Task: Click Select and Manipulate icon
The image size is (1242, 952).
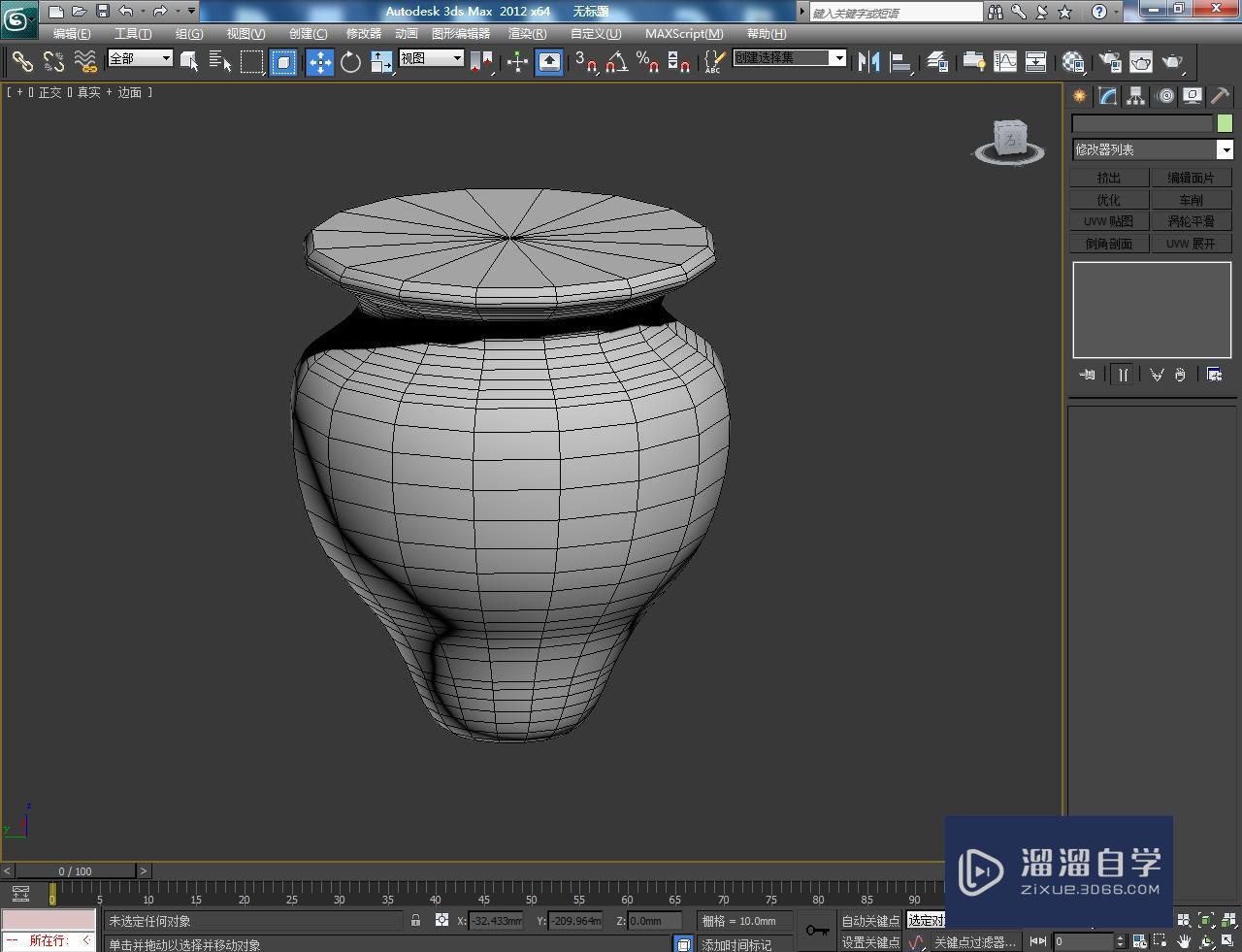Action: tap(517, 62)
